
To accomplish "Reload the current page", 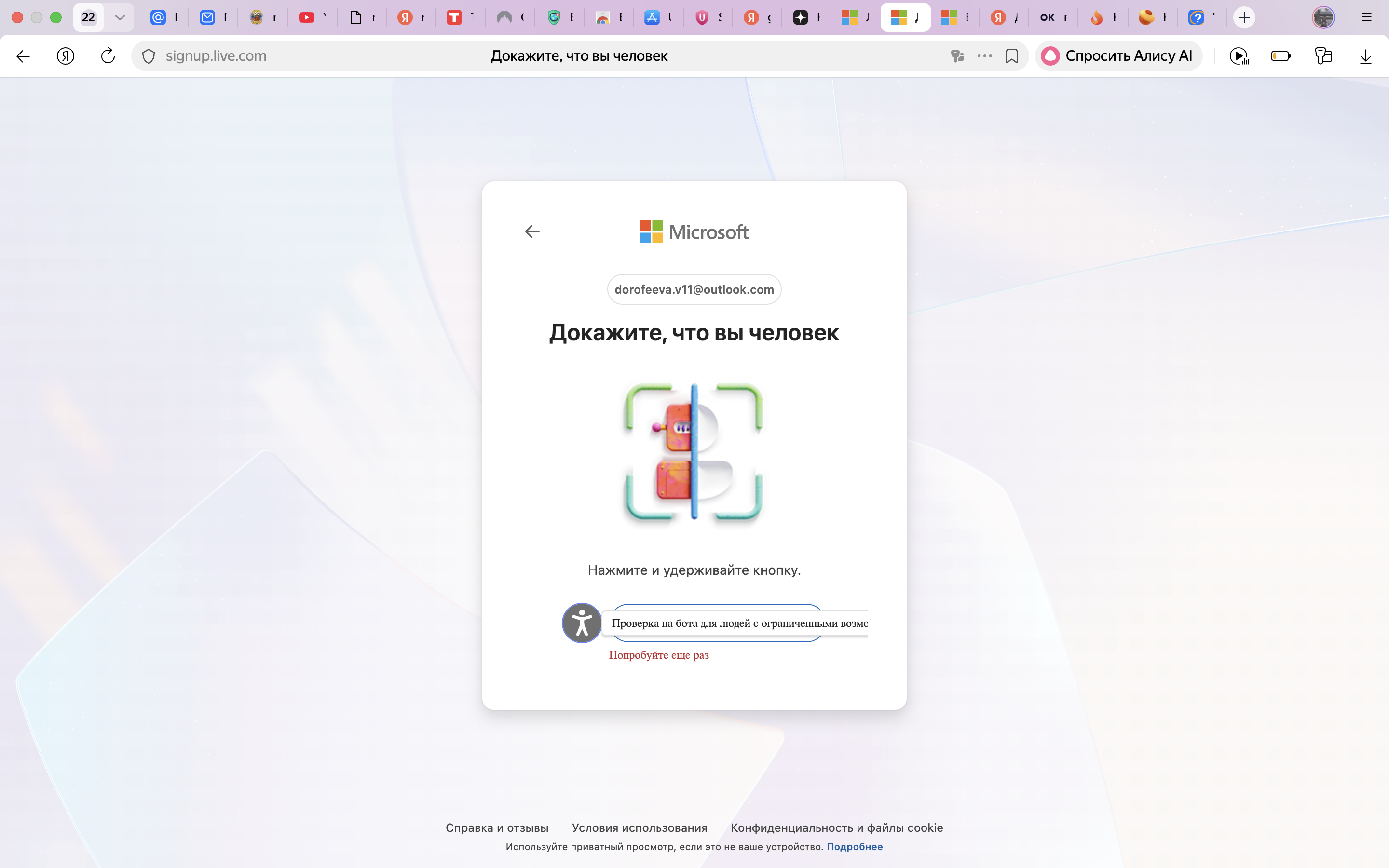I will [x=108, y=55].
